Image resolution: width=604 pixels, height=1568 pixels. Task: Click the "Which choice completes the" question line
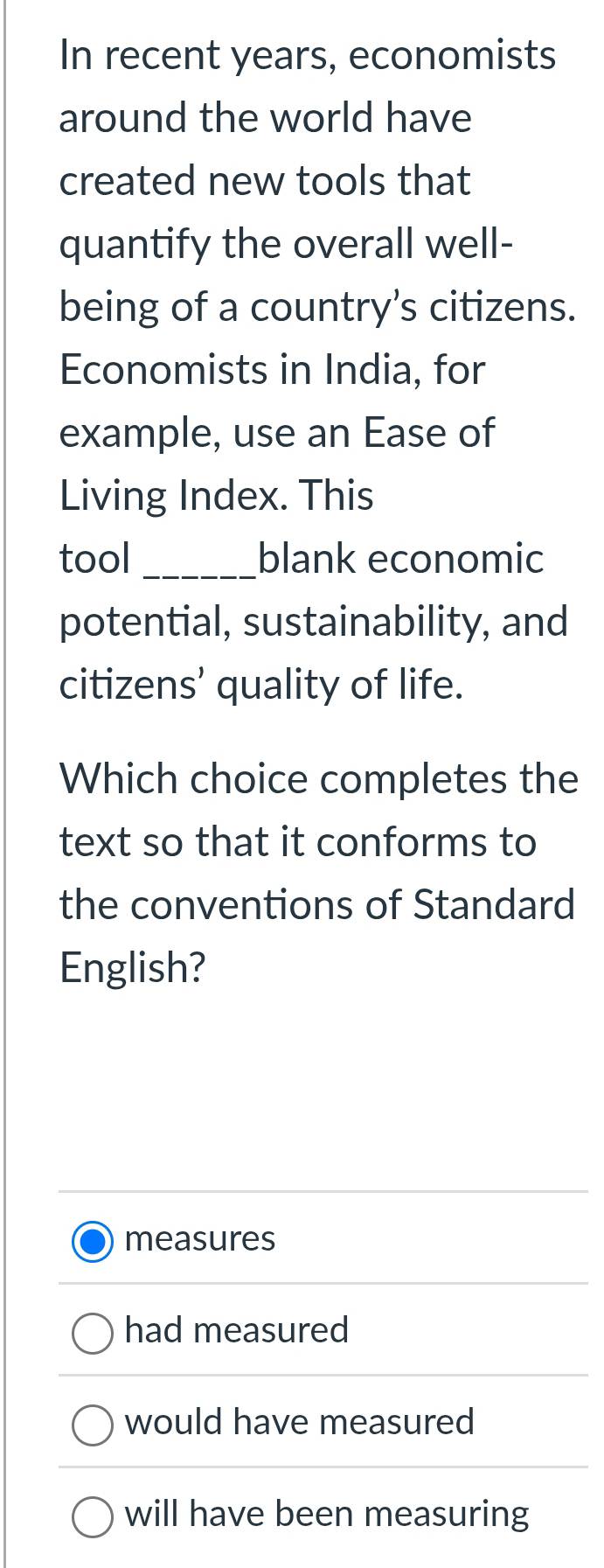coord(318,779)
